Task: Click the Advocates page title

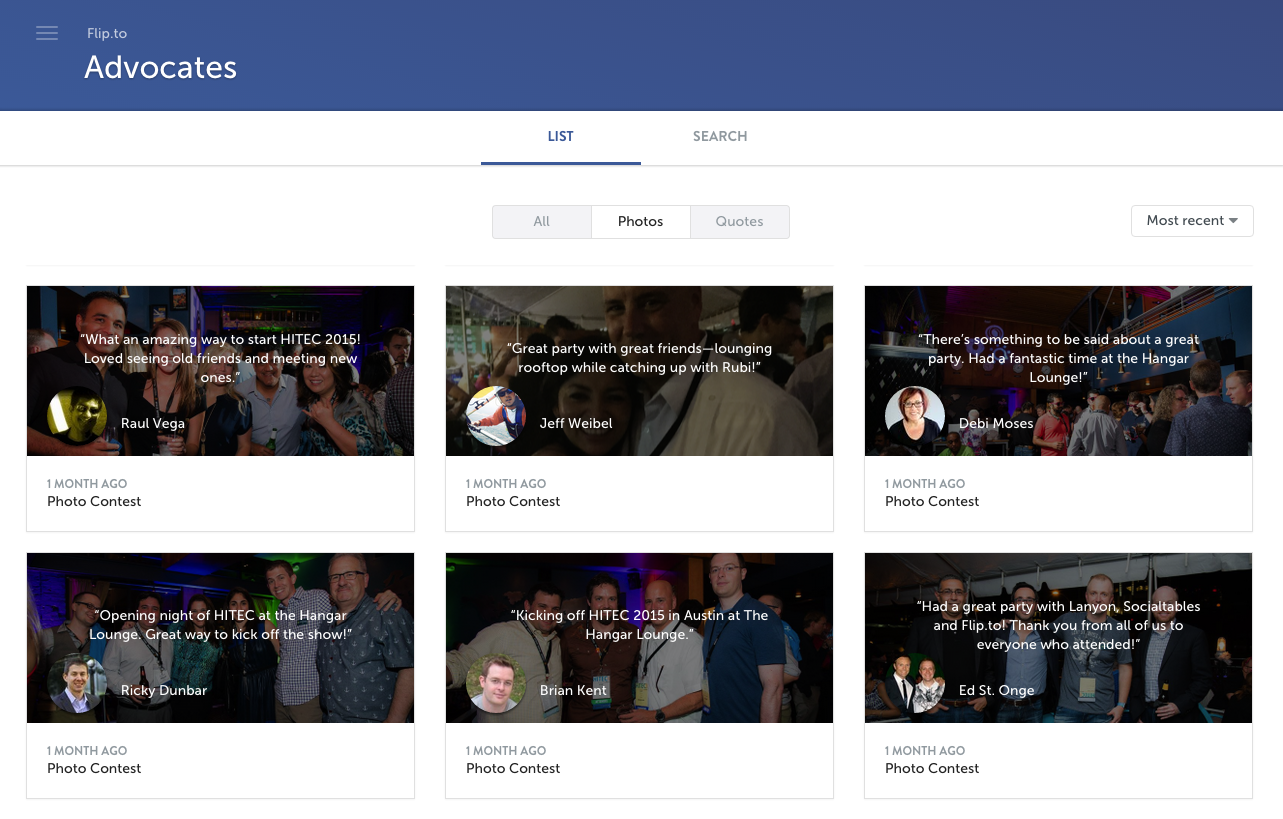Action: [x=161, y=68]
